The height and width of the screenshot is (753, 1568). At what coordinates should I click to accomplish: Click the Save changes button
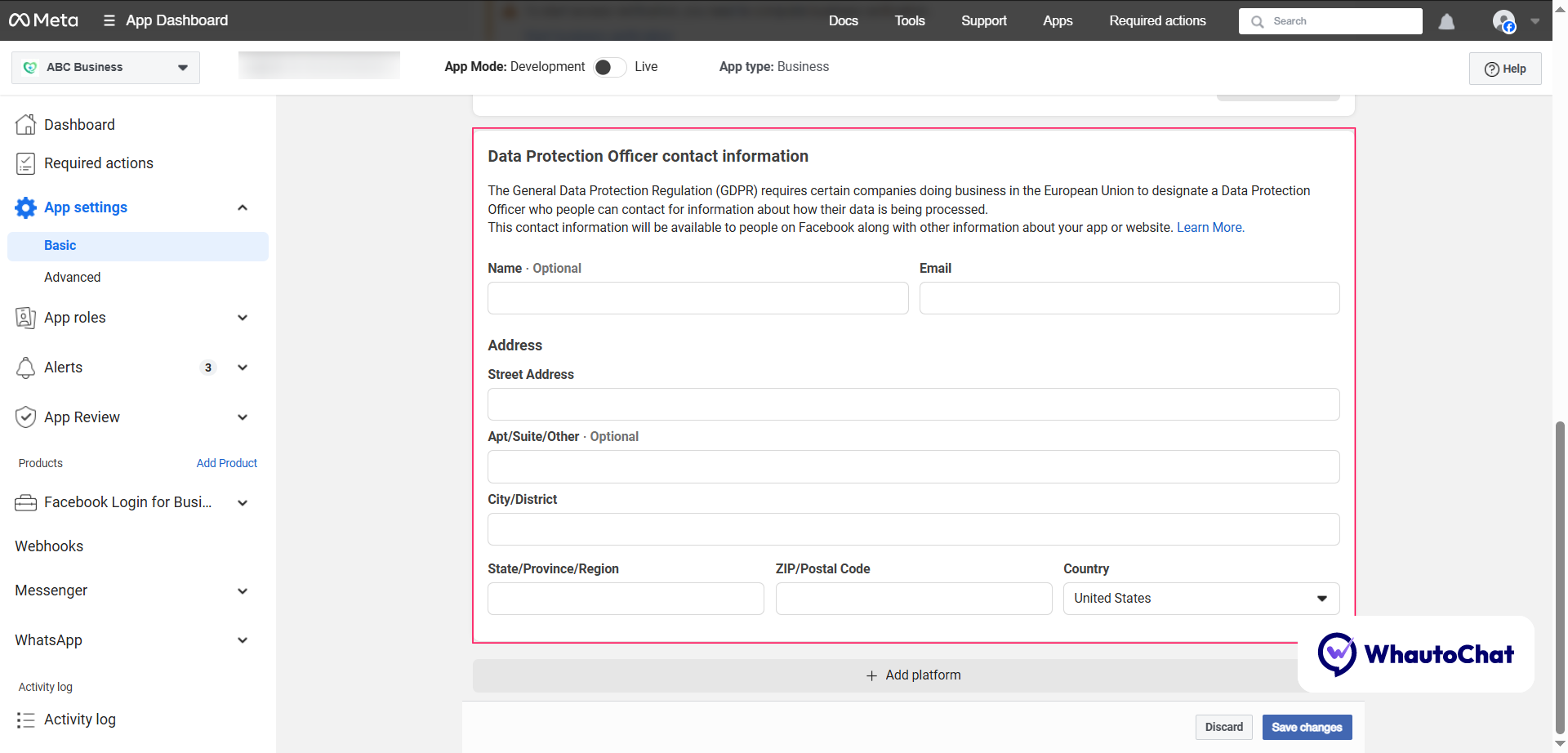tap(1307, 727)
